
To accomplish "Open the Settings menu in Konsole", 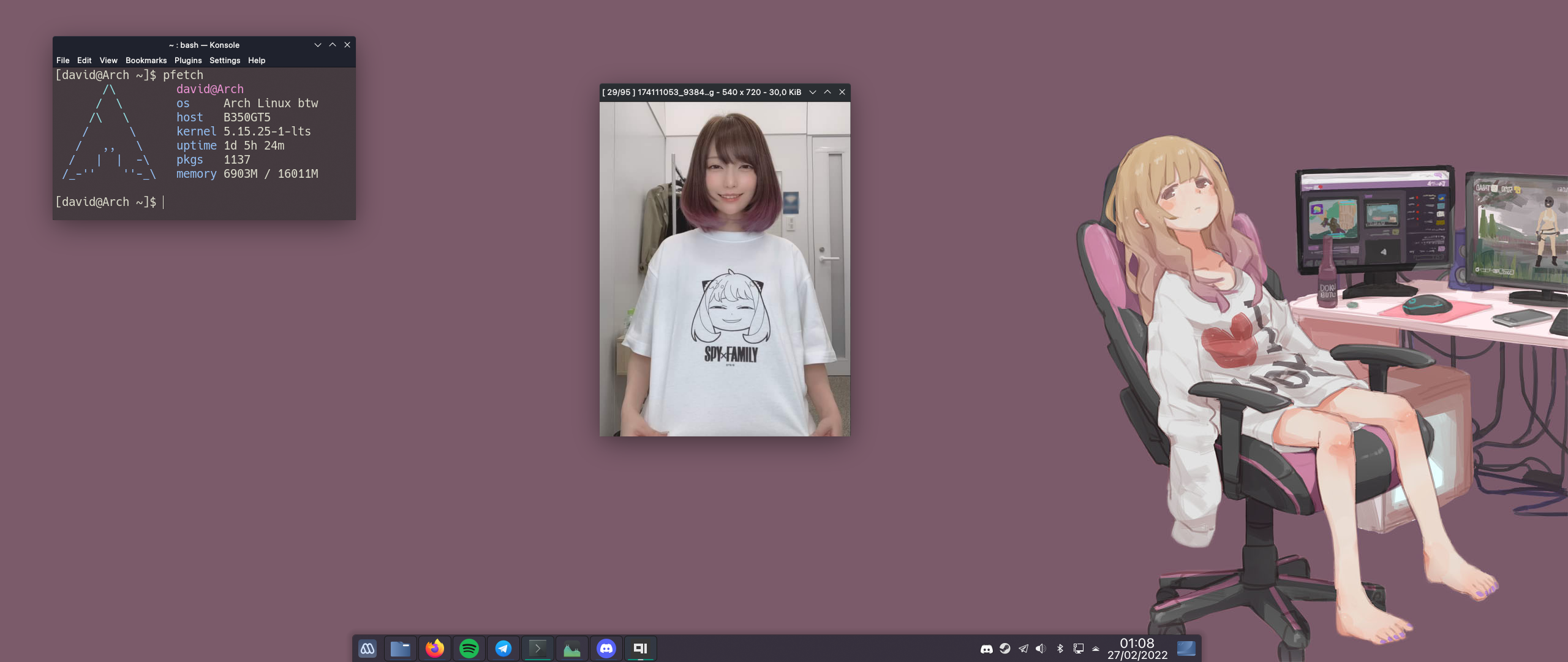I will [224, 60].
